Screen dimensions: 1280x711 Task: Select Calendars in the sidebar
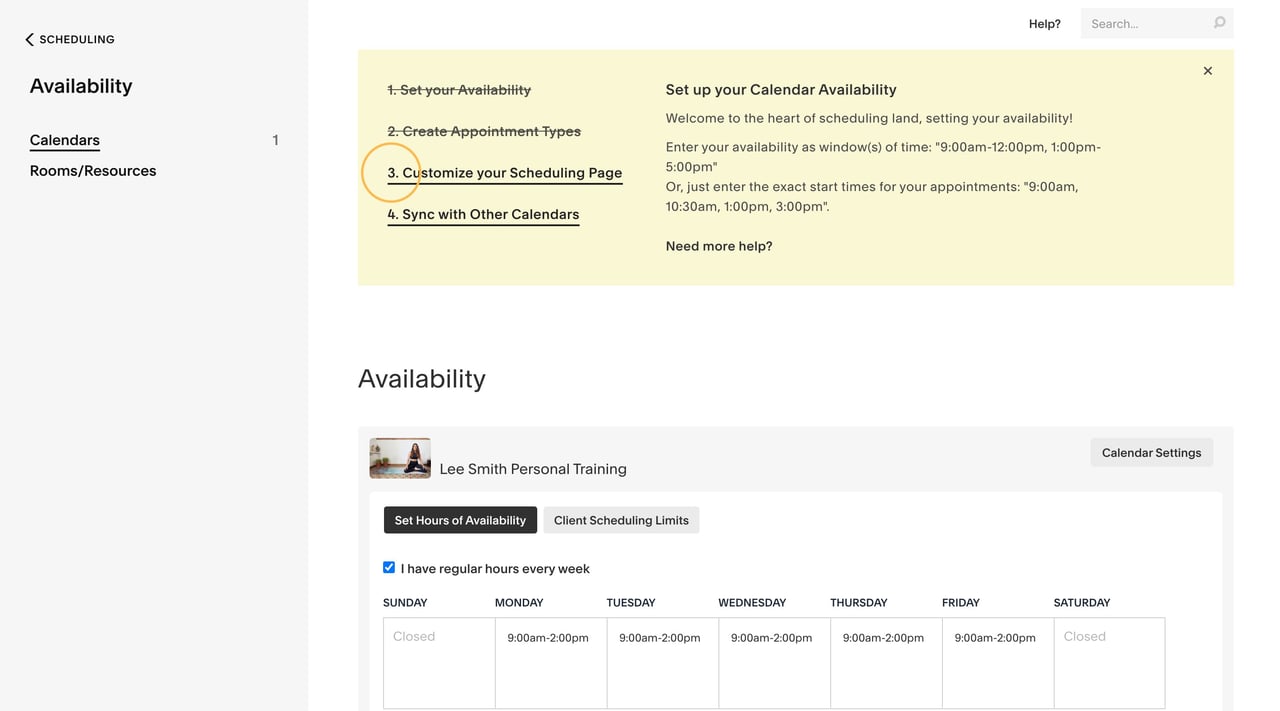[64, 140]
